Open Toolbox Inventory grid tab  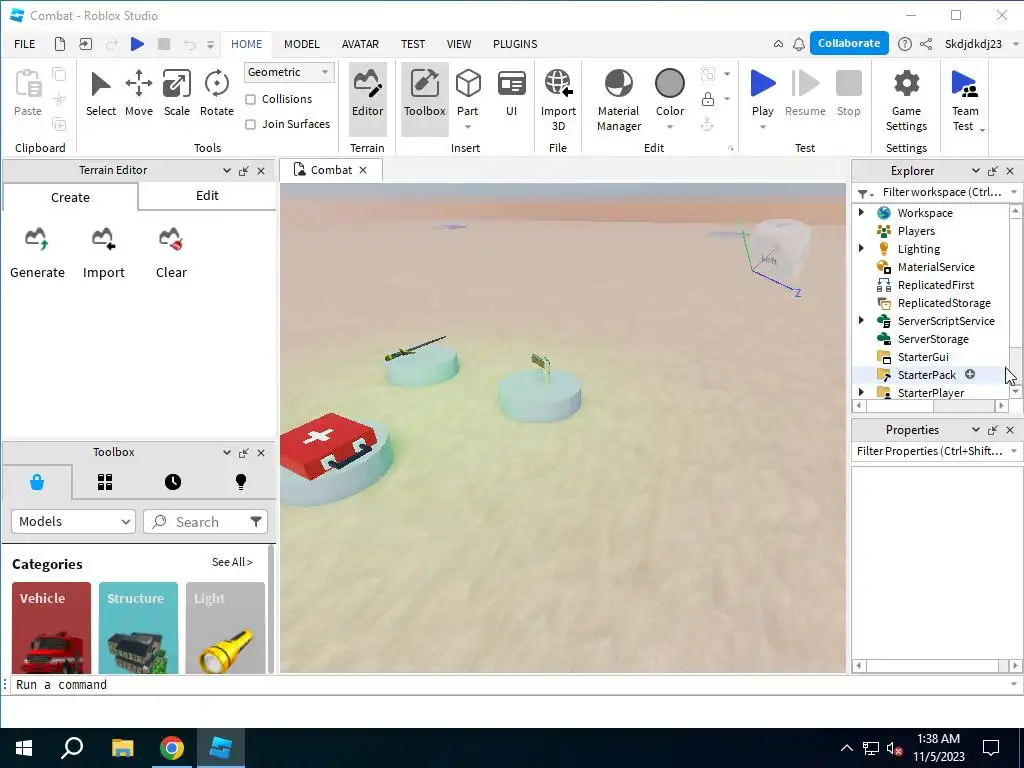tap(104, 482)
